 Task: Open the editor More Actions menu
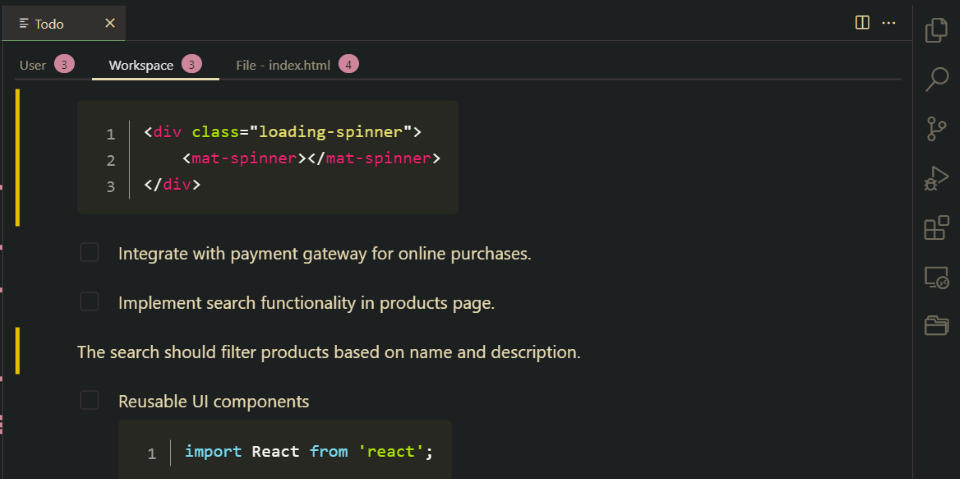[x=888, y=23]
